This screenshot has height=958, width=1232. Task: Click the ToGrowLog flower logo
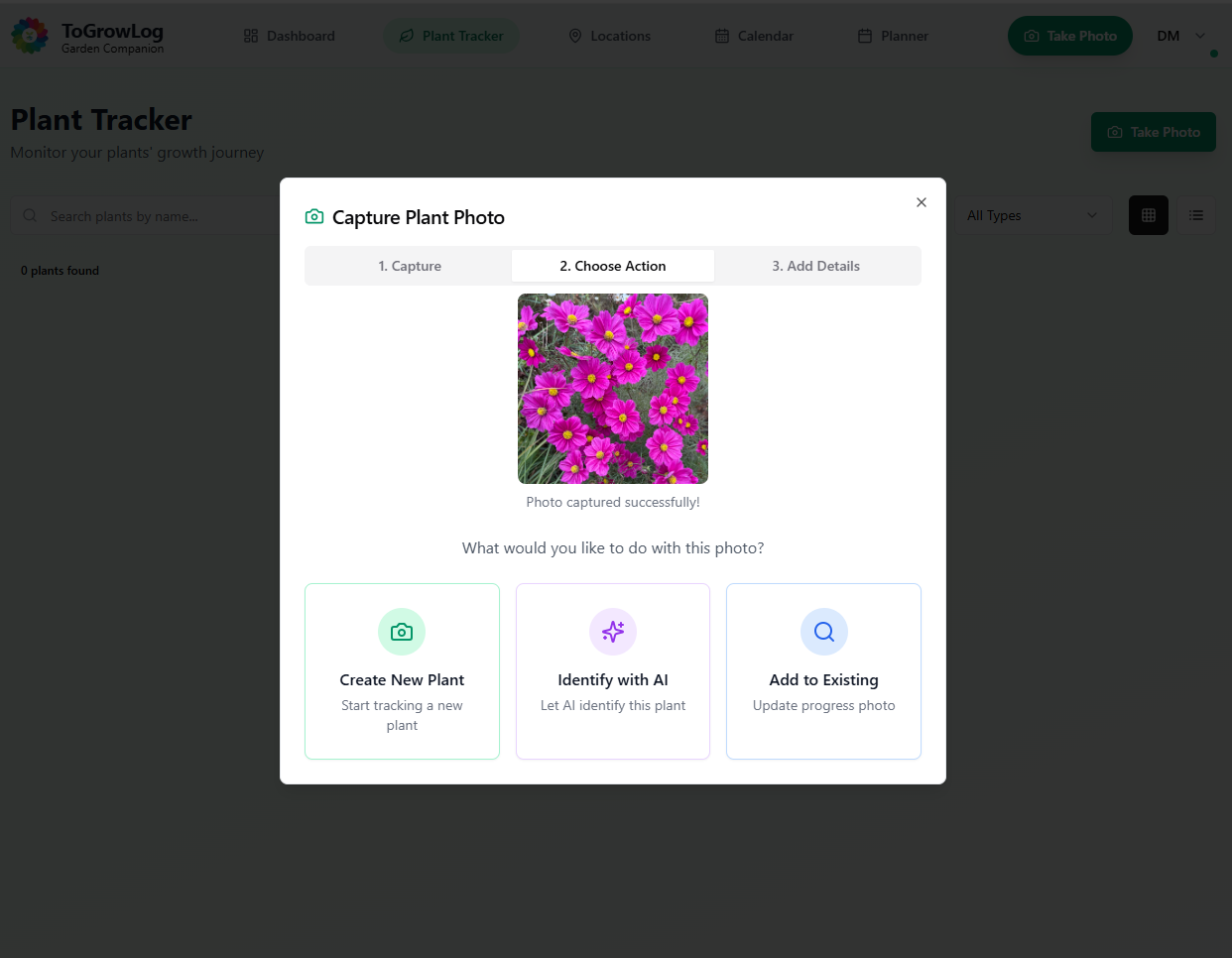(30, 36)
